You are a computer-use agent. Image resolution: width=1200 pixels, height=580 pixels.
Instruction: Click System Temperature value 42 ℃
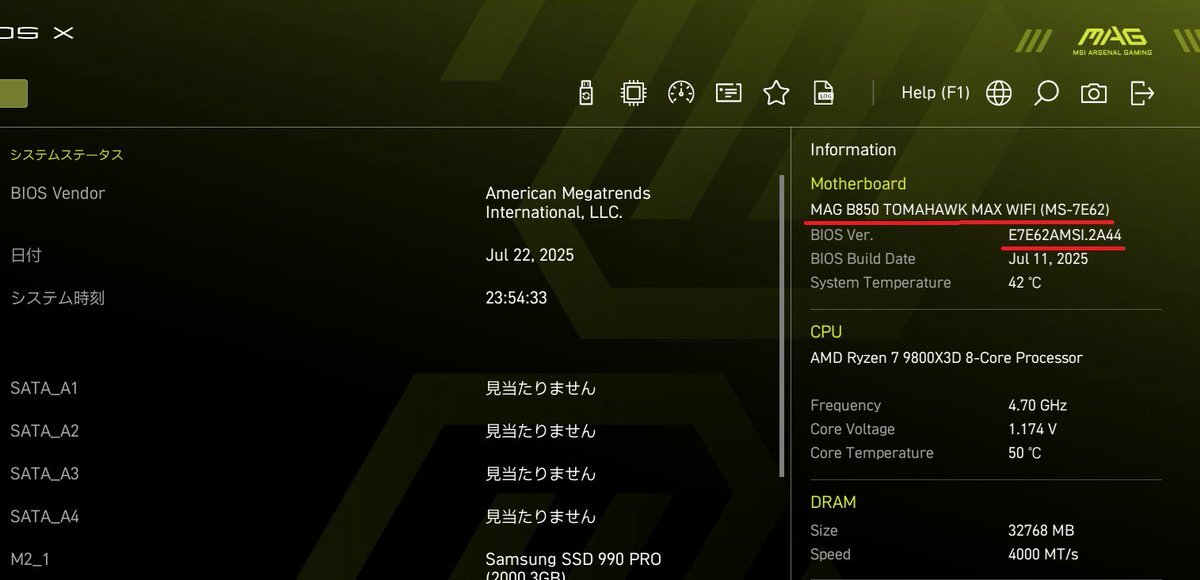tap(1025, 283)
